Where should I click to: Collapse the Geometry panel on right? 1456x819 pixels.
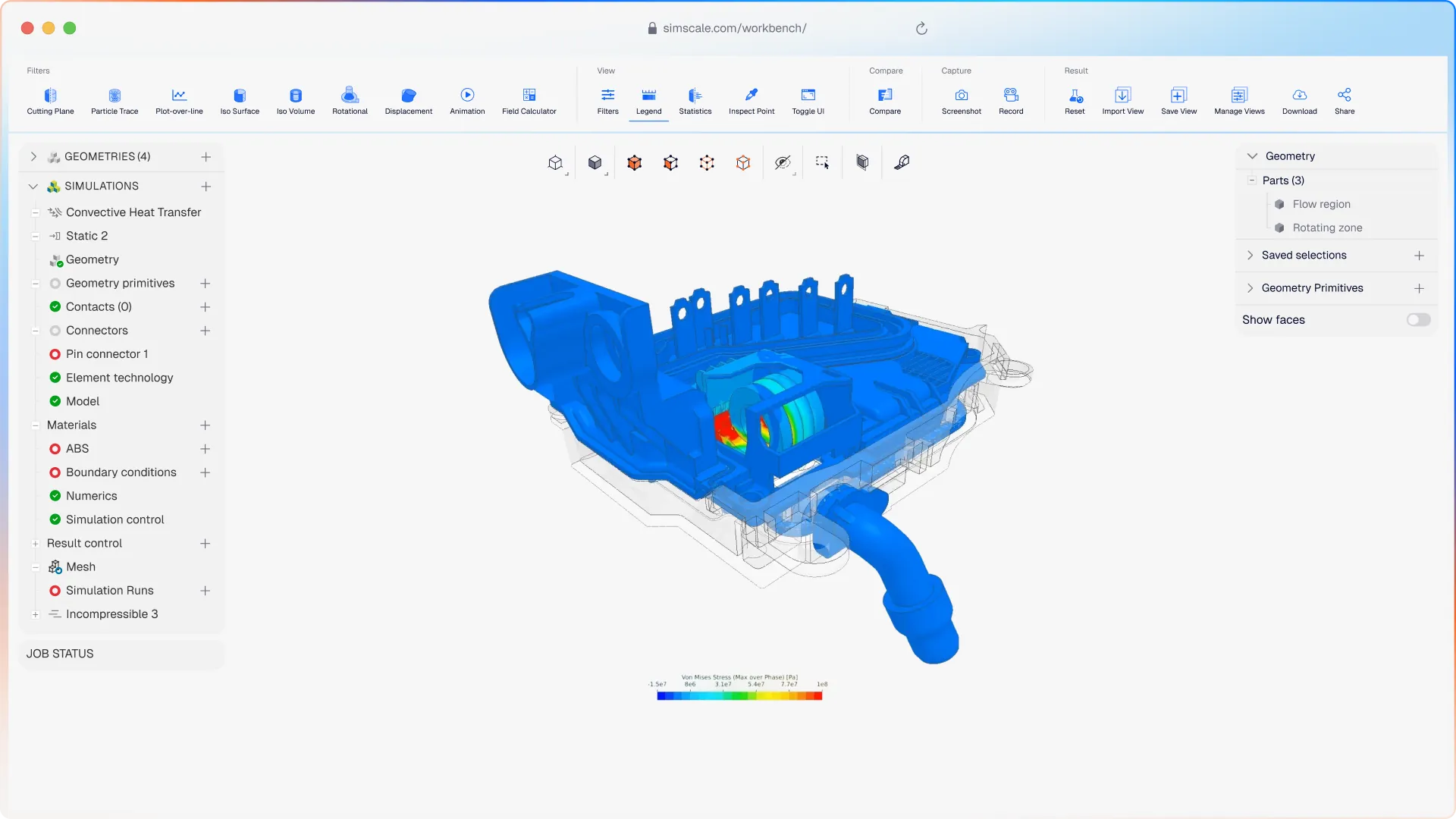[1252, 156]
